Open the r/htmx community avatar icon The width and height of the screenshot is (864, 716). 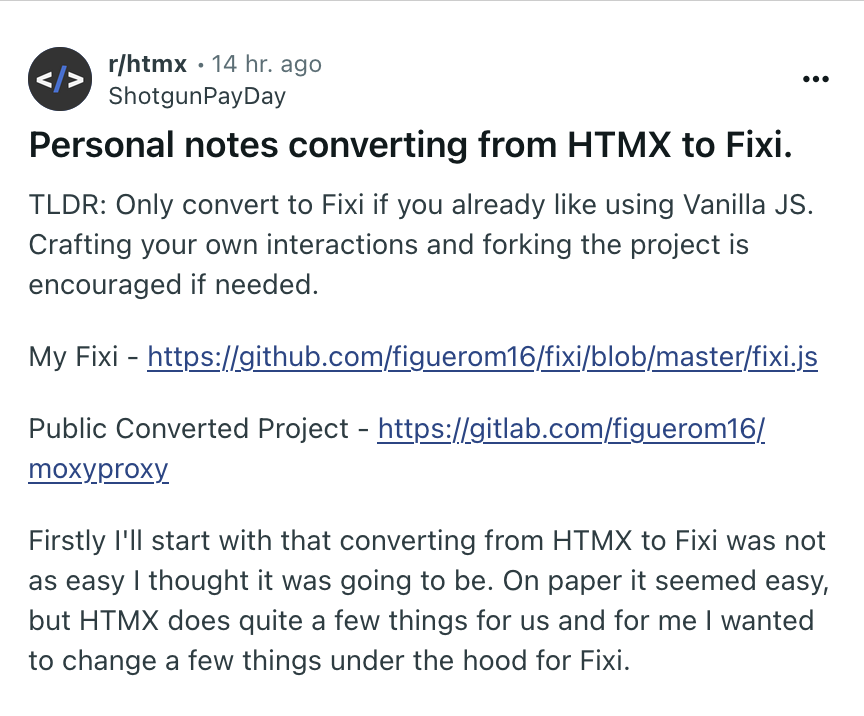click(x=60, y=79)
